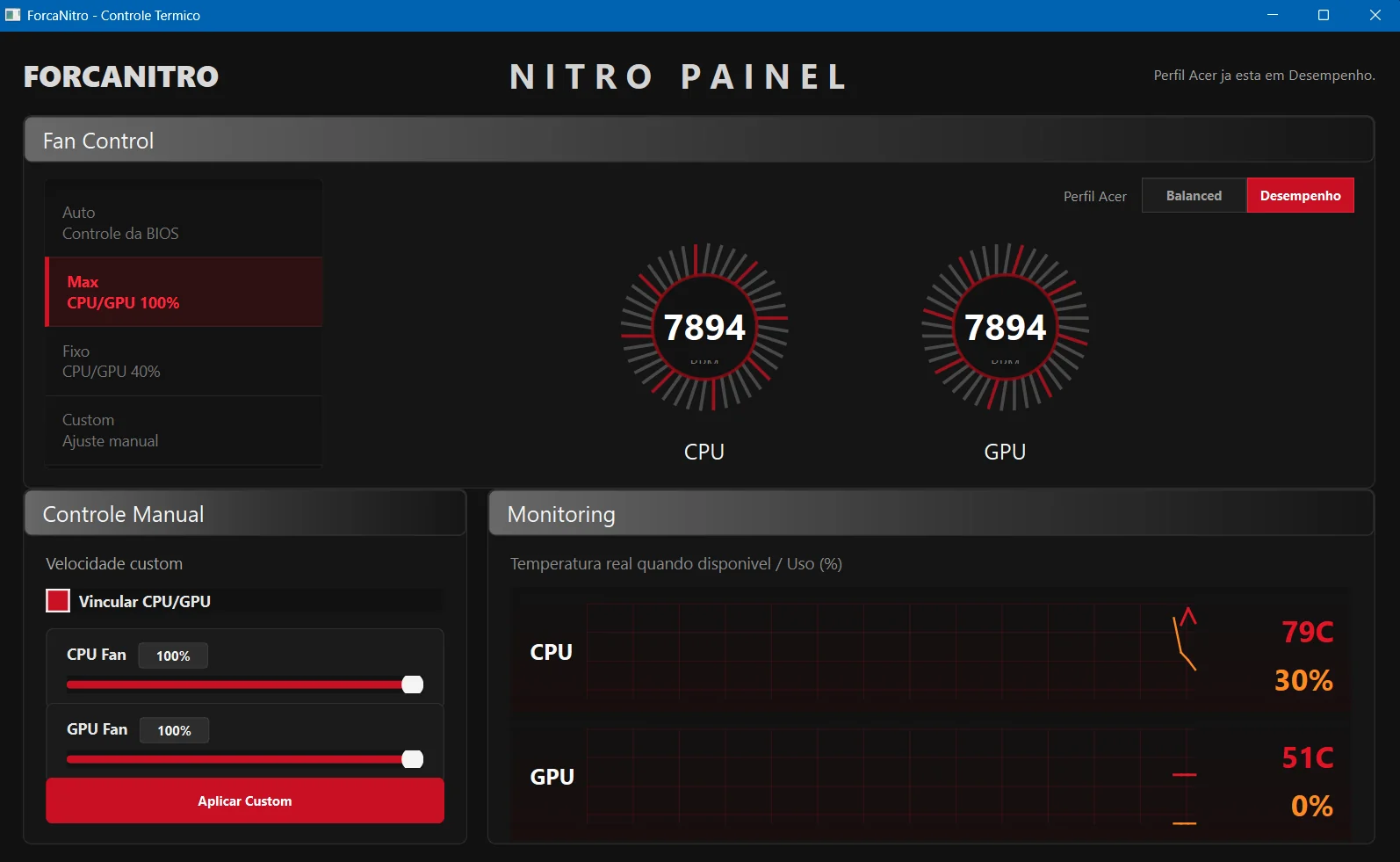Pick the Fixo CPU/GPU 40% fan mode
The image size is (1400, 862).
(x=184, y=361)
